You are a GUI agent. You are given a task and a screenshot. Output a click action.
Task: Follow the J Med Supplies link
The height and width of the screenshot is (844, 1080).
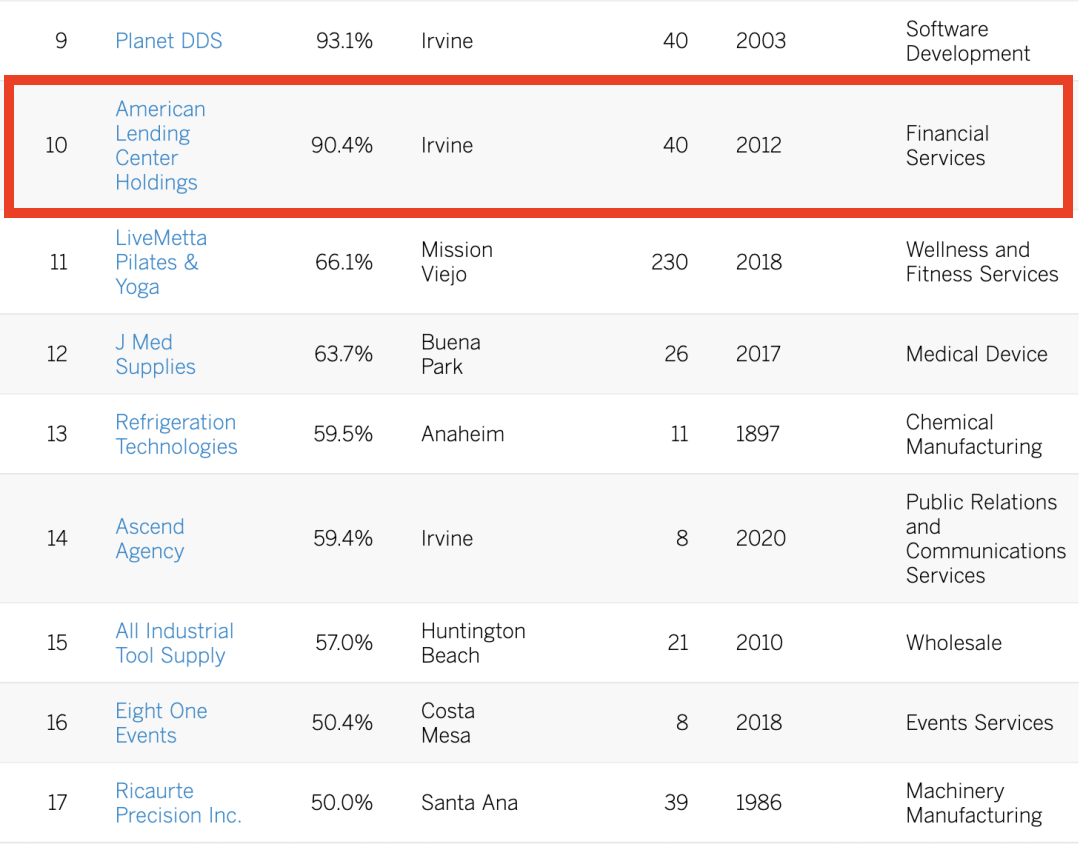155,354
